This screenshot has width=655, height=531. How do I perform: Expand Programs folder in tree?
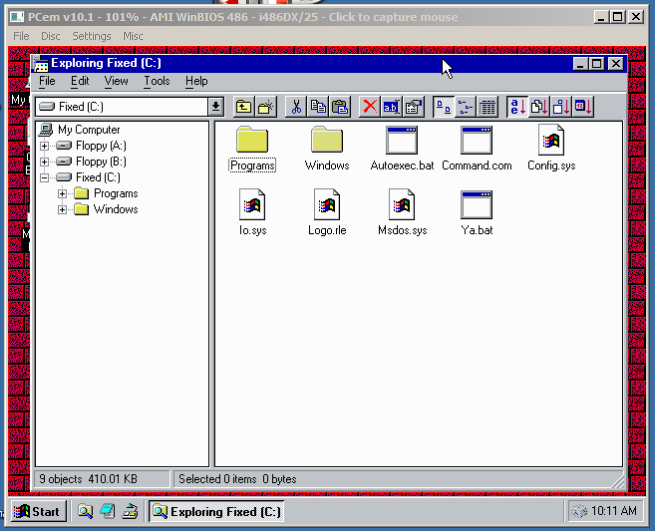click(62, 193)
